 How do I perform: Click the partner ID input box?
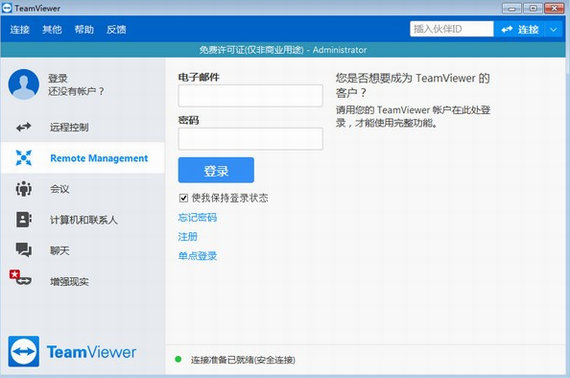[452, 29]
